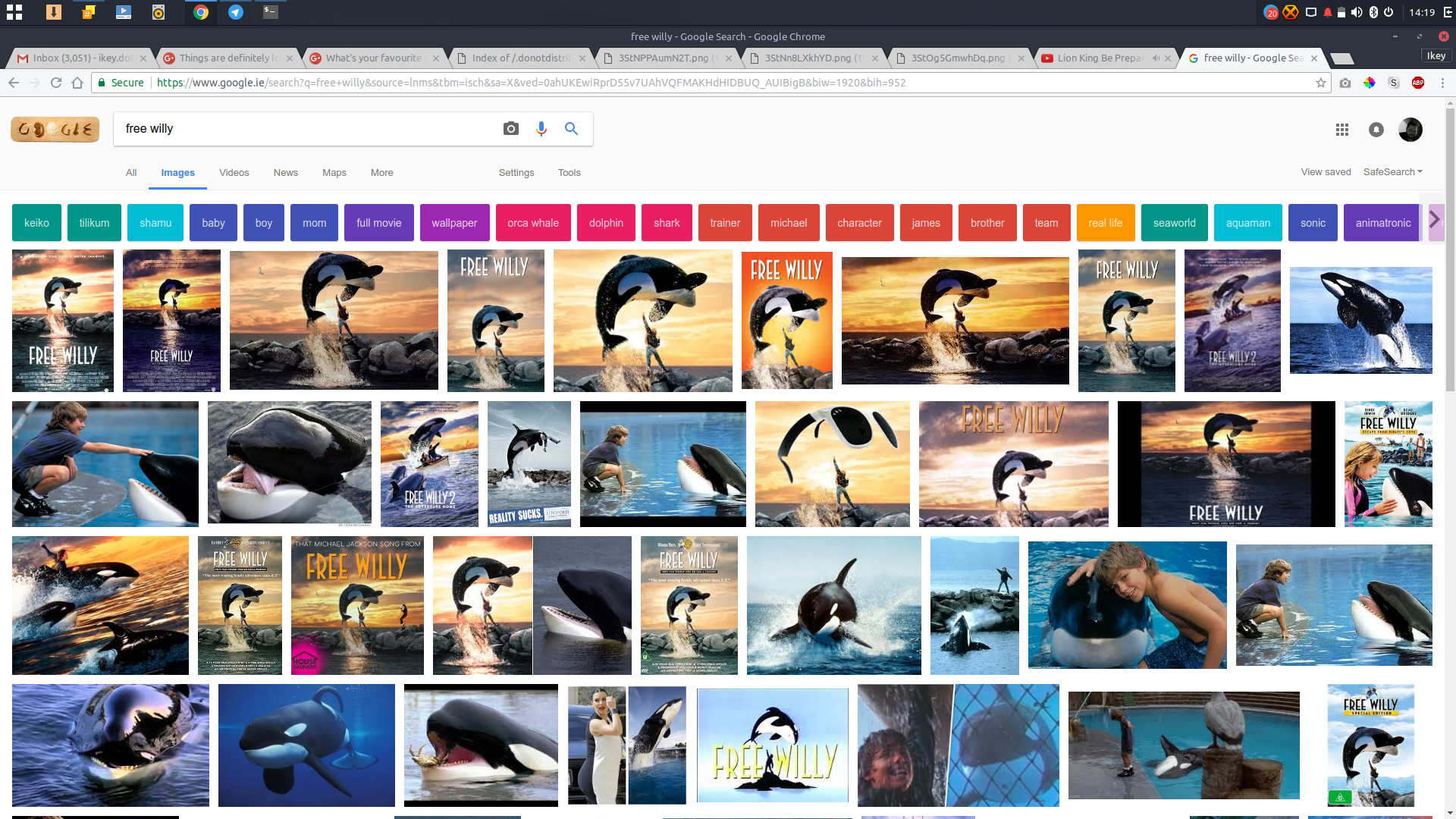Viewport: 1456px width, 819px height.
Task: Open the Tools filter options
Action: click(x=570, y=173)
